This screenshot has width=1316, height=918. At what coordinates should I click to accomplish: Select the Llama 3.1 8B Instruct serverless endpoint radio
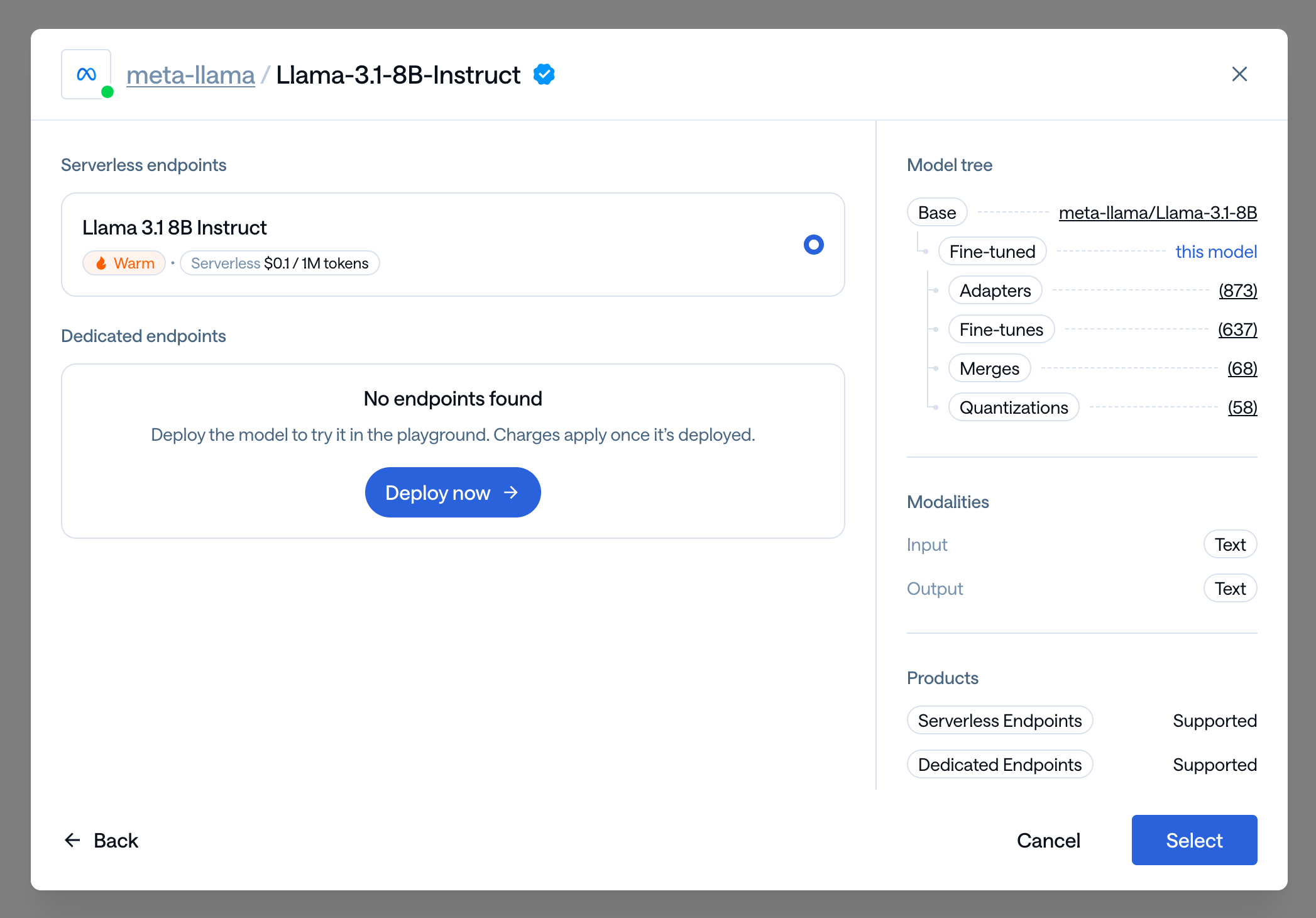814,244
